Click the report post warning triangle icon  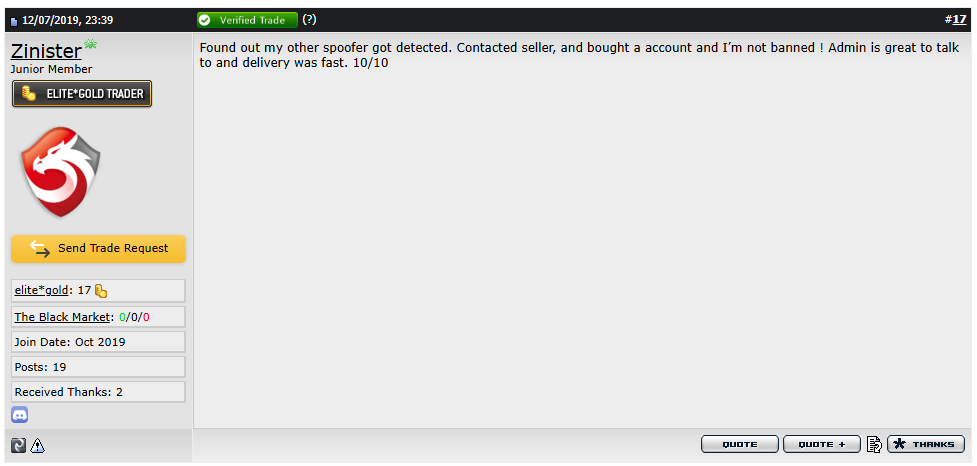tap(38, 446)
